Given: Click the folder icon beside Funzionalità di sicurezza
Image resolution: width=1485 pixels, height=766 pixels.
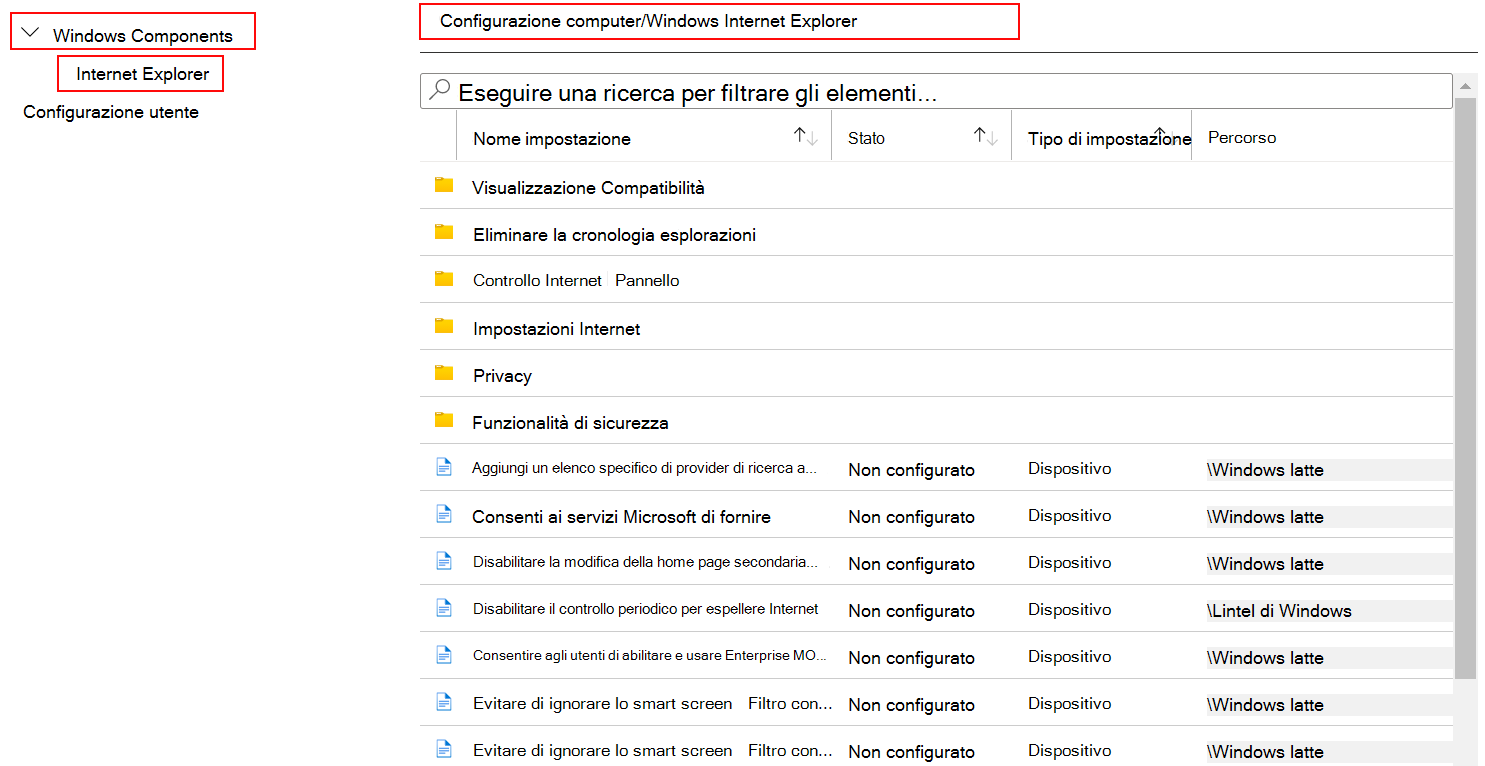Looking at the screenshot, I should tap(444, 420).
